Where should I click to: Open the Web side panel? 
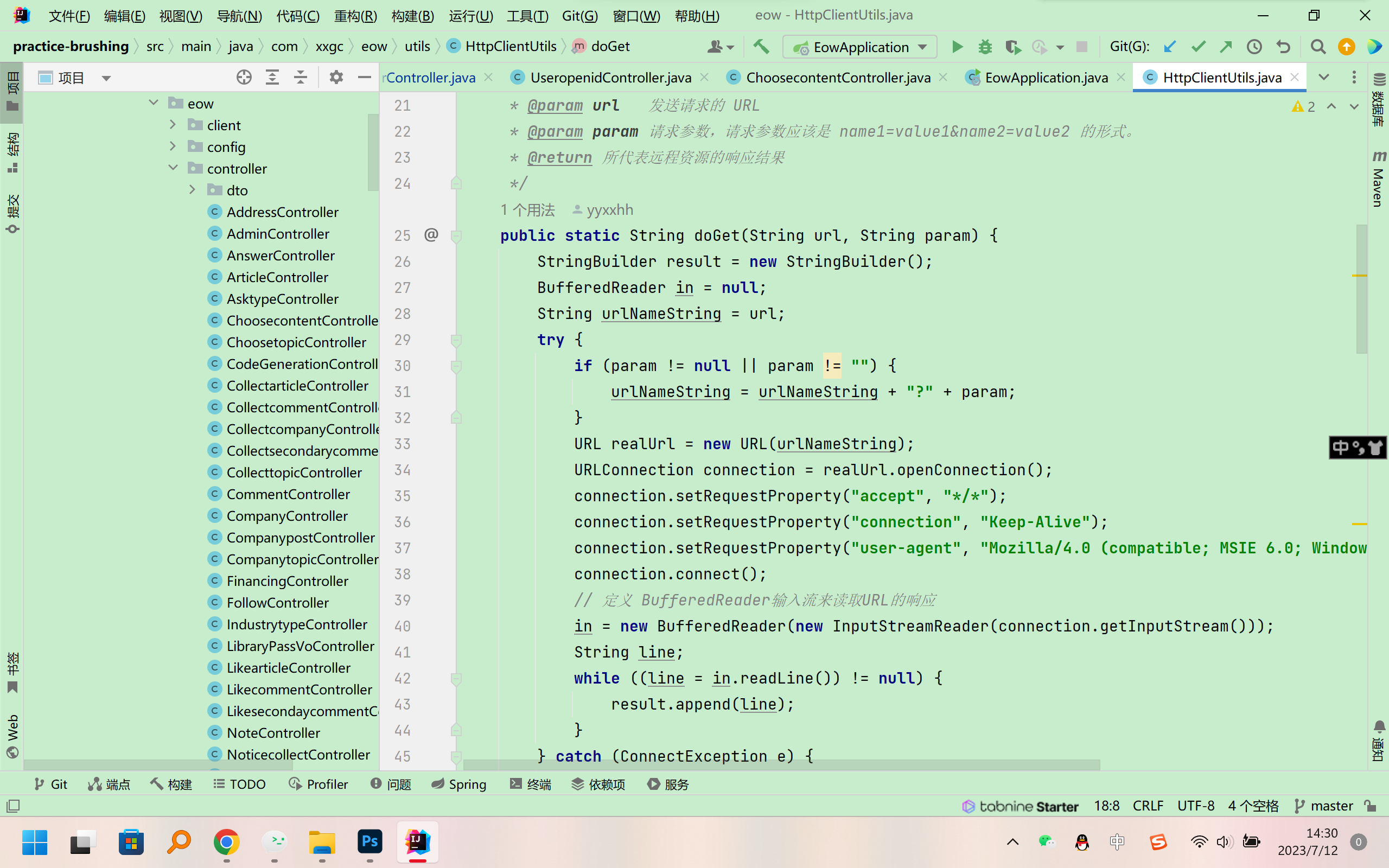coord(12,736)
